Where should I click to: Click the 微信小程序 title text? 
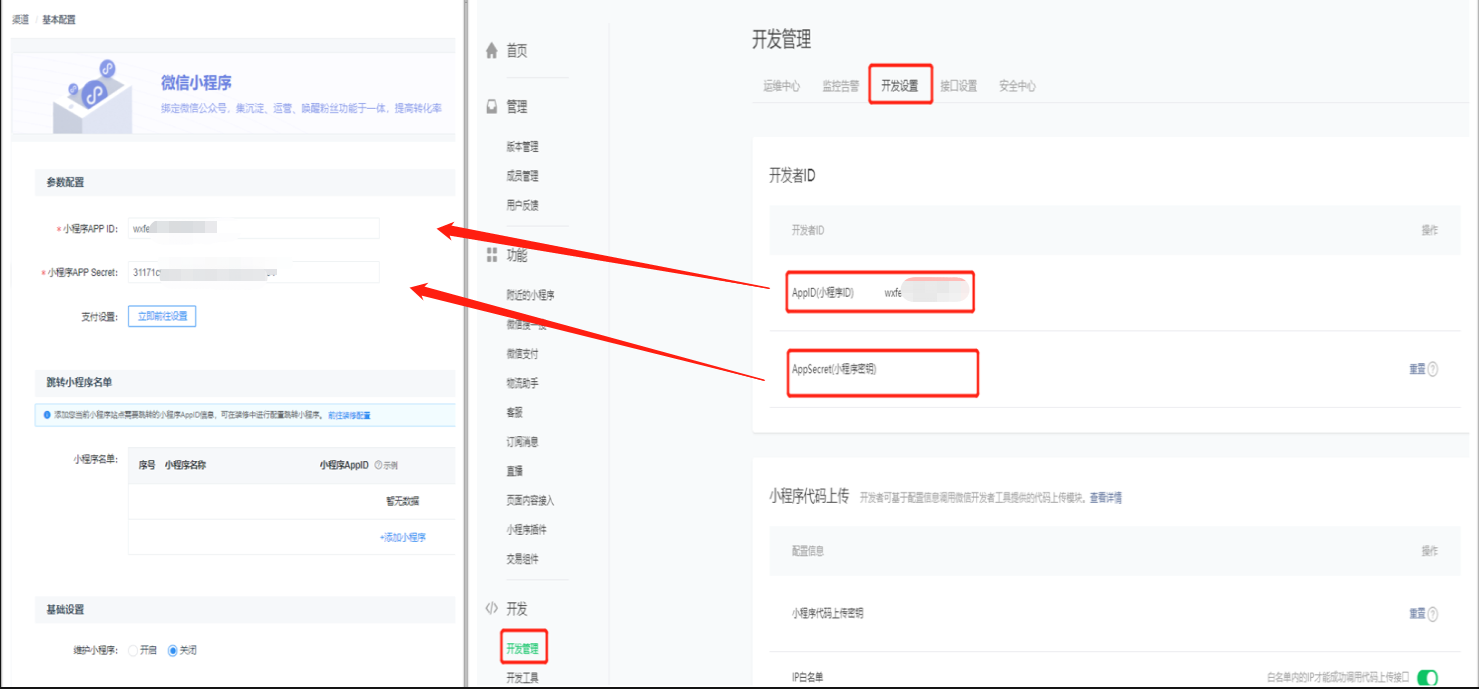(196, 82)
